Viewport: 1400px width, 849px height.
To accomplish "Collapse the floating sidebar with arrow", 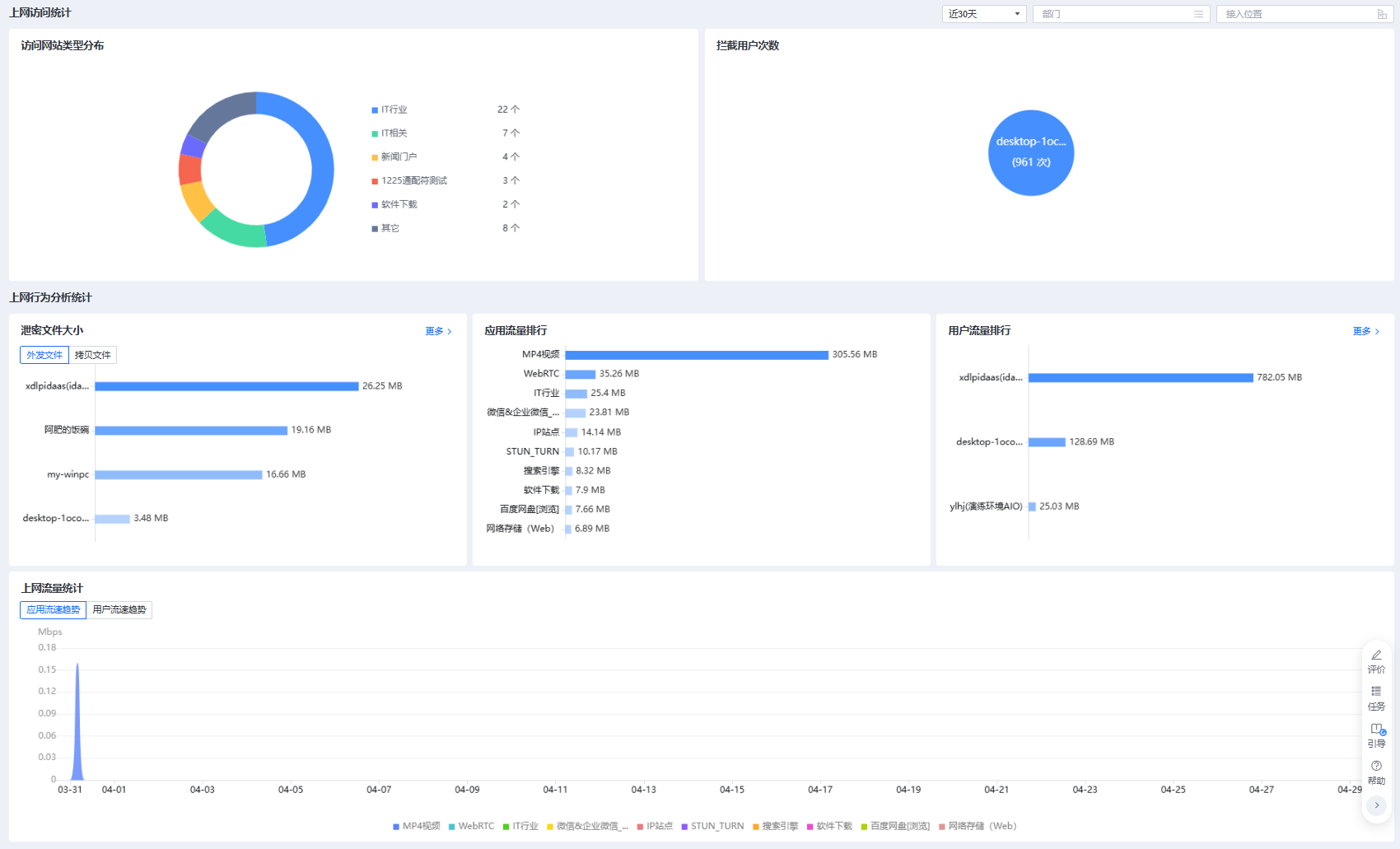I will [x=1376, y=805].
